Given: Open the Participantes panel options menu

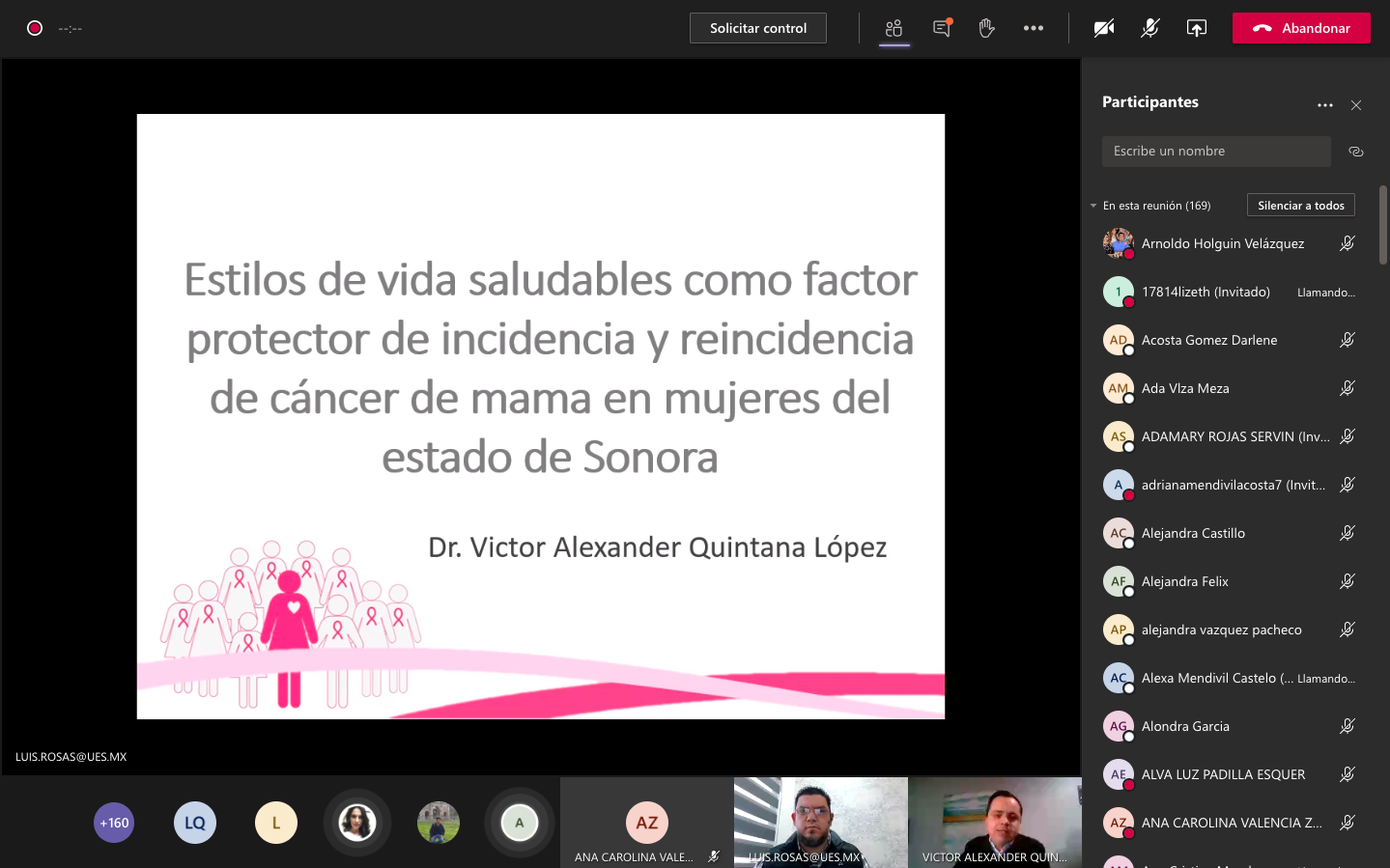Looking at the screenshot, I should (1324, 104).
